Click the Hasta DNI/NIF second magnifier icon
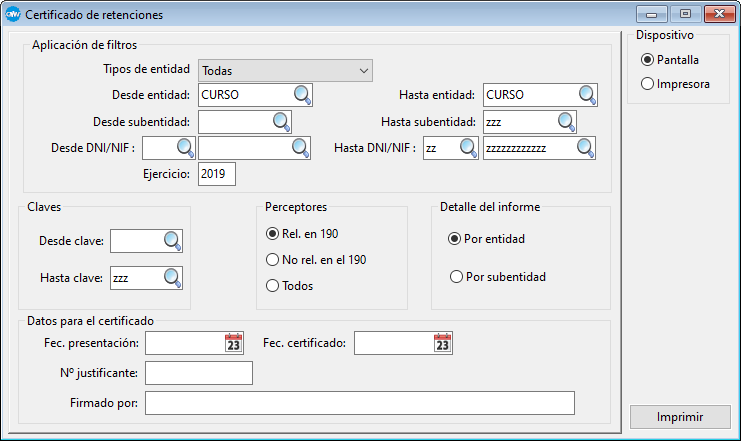Image resolution: width=741 pixels, height=441 pixels. pos(585,149)
